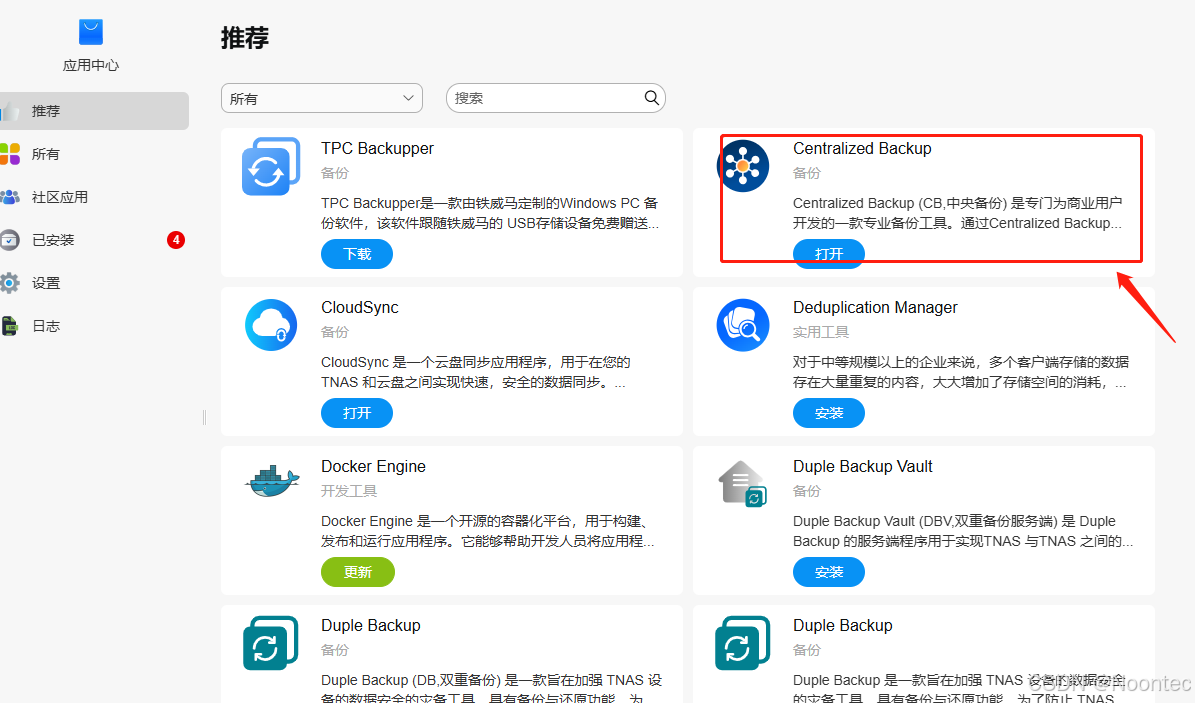Viewport: 1195px width, 703px height.
Task: Click the CloudSync cloud icon
Action: click(271, 325)
